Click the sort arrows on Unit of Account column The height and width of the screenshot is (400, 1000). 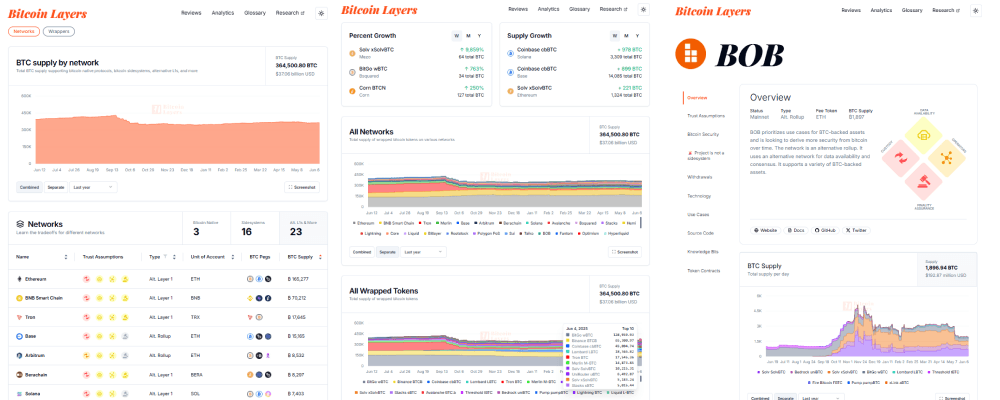pos(233,257)
